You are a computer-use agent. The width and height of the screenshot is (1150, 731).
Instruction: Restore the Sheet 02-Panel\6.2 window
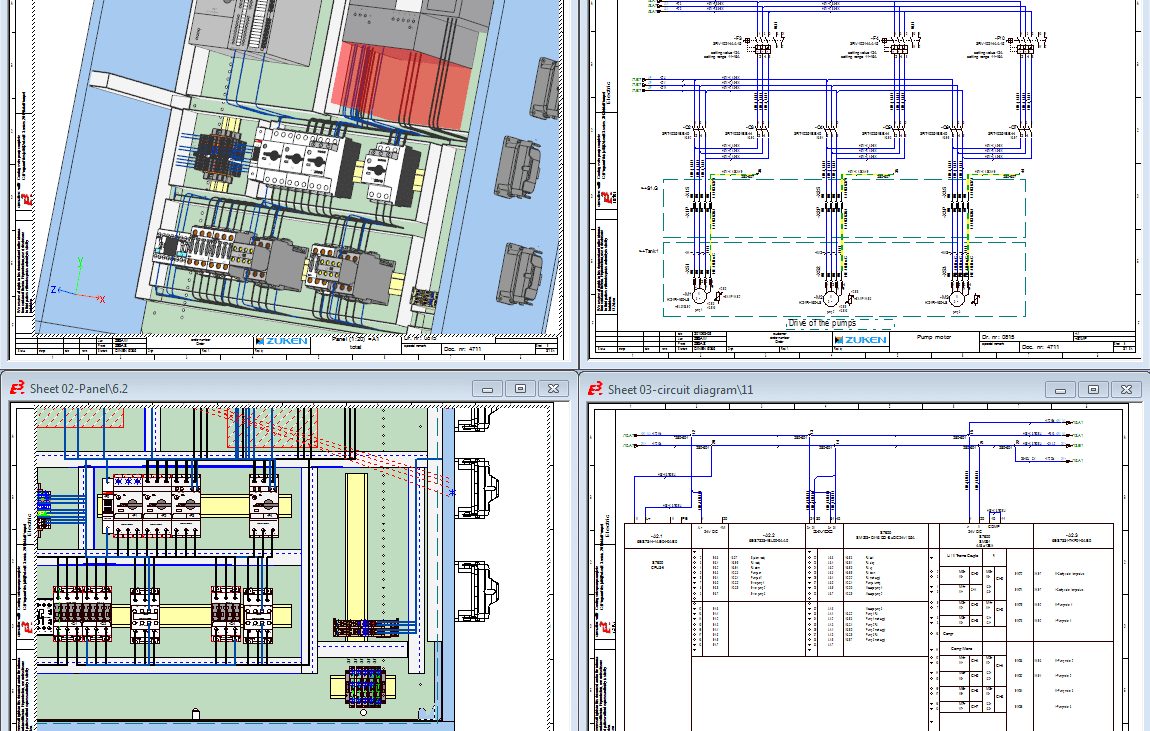point(520,387)
